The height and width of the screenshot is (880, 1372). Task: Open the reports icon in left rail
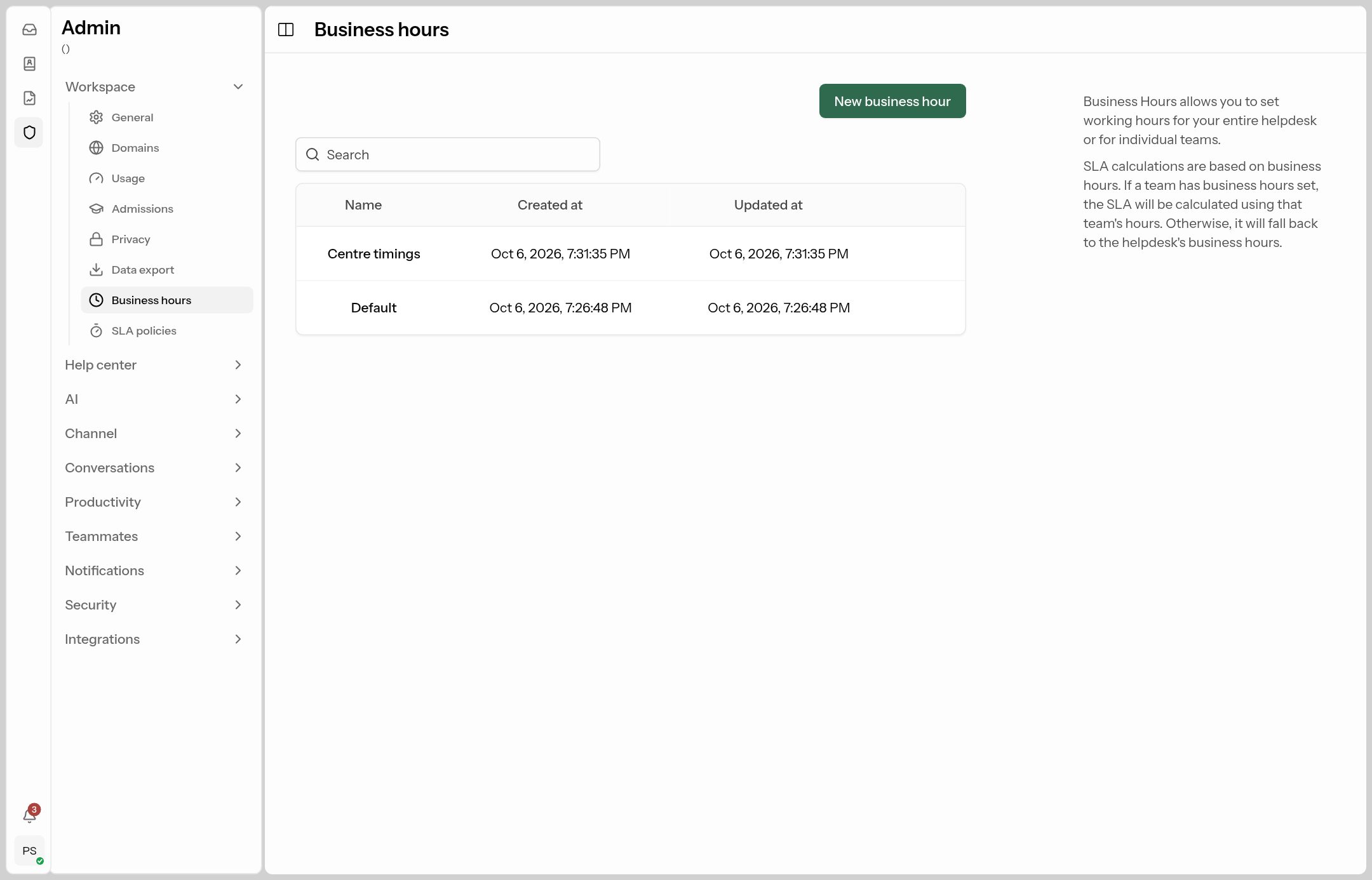(29, 98)
